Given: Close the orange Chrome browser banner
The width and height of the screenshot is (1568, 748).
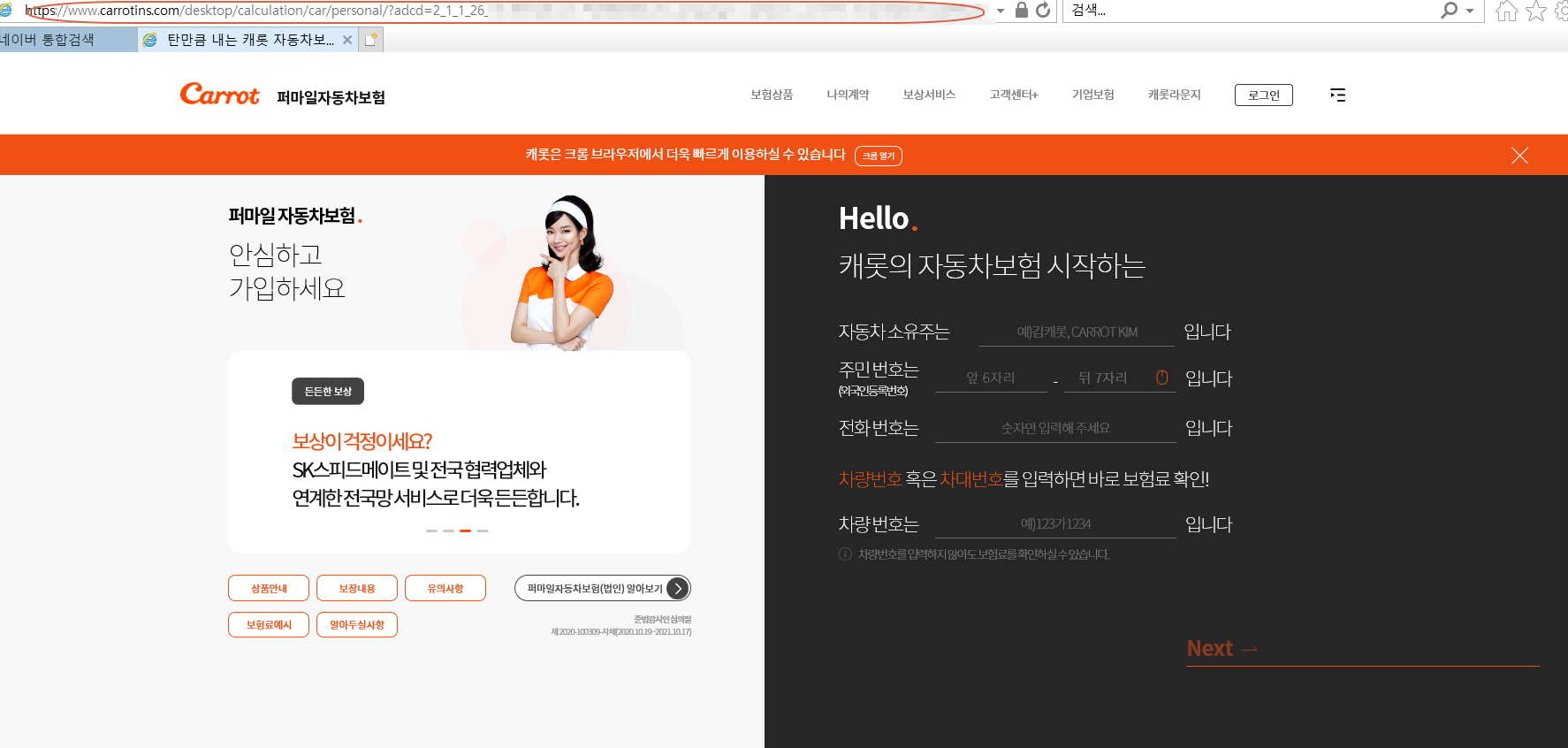Looking at the screenshot, I should [1519, 156].
